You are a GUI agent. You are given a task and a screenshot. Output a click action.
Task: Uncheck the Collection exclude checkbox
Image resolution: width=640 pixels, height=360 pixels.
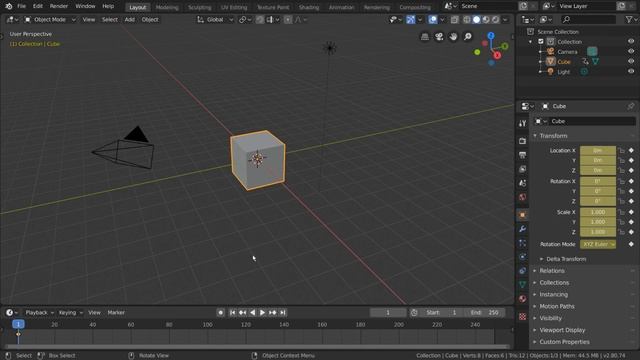[x=541, y=42]
